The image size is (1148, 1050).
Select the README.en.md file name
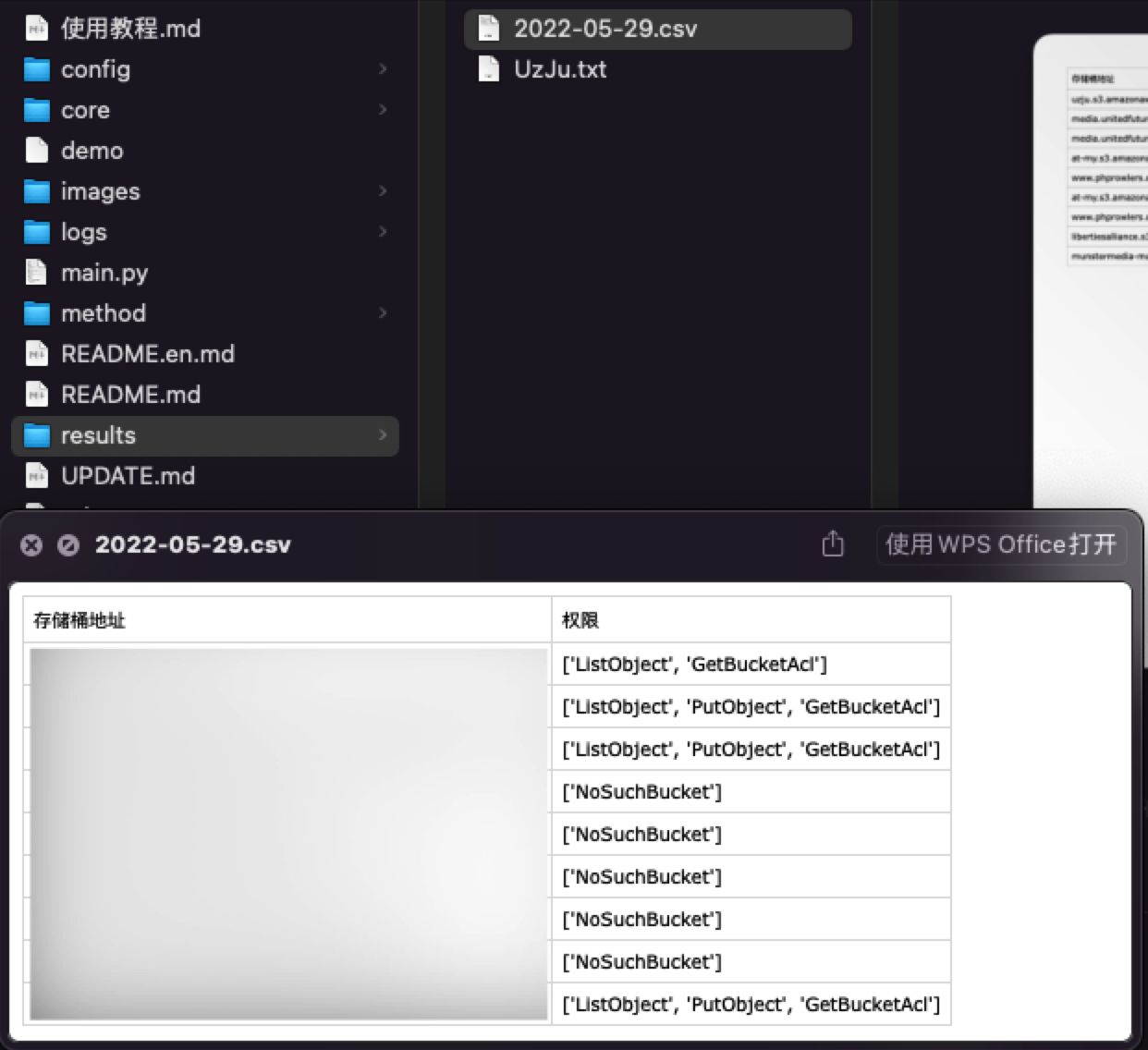tap(148, 354)
